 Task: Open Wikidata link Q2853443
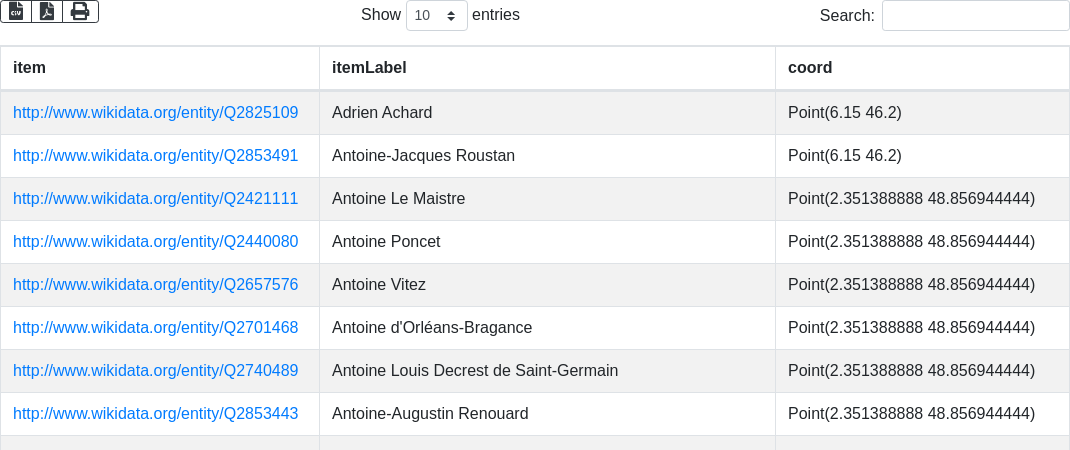click(x=155, y=414)
